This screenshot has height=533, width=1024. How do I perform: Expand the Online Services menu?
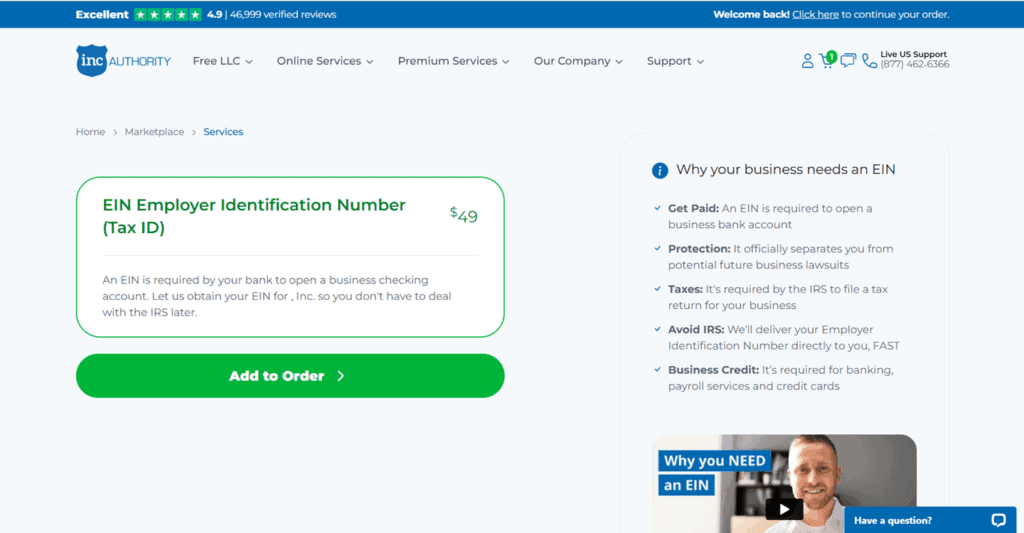tap(325, 61)
